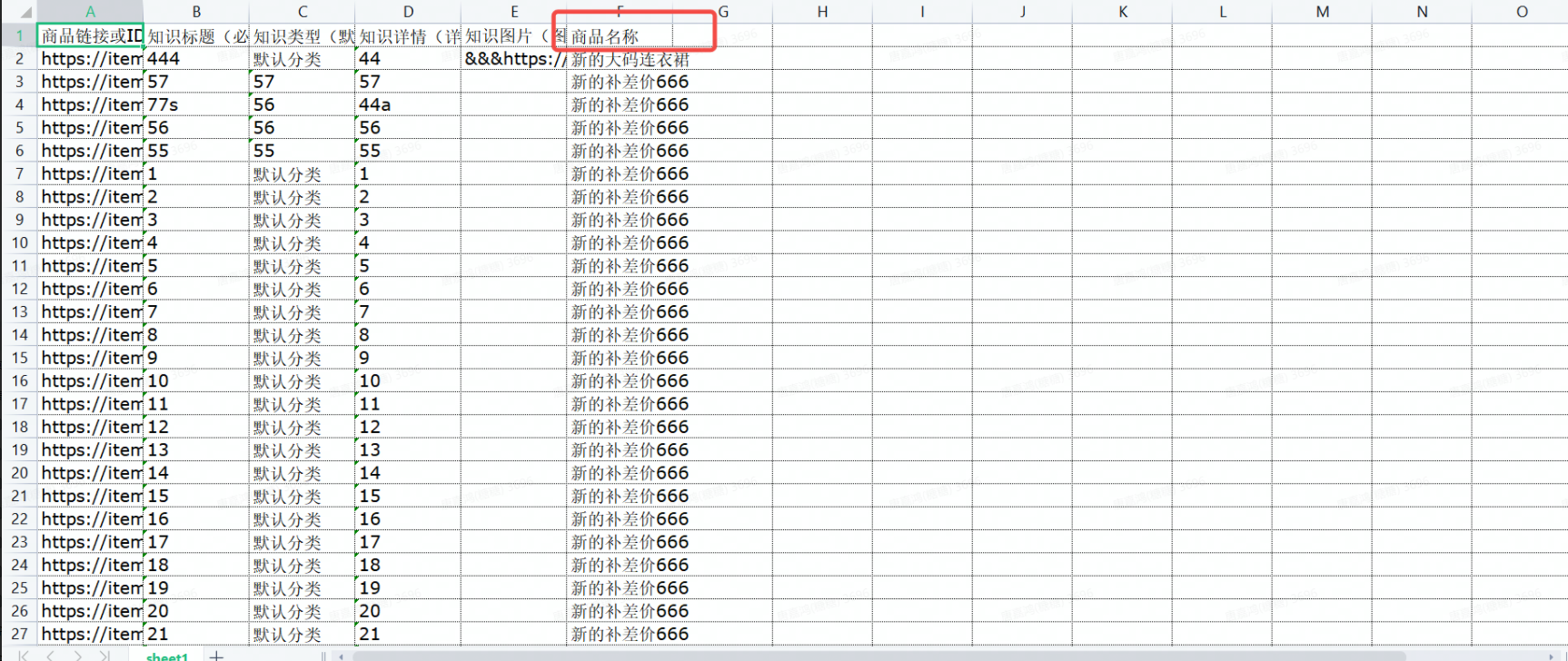
Task: Select header cell 知识图片 in row 1
Action: click(x=514, y=35)
